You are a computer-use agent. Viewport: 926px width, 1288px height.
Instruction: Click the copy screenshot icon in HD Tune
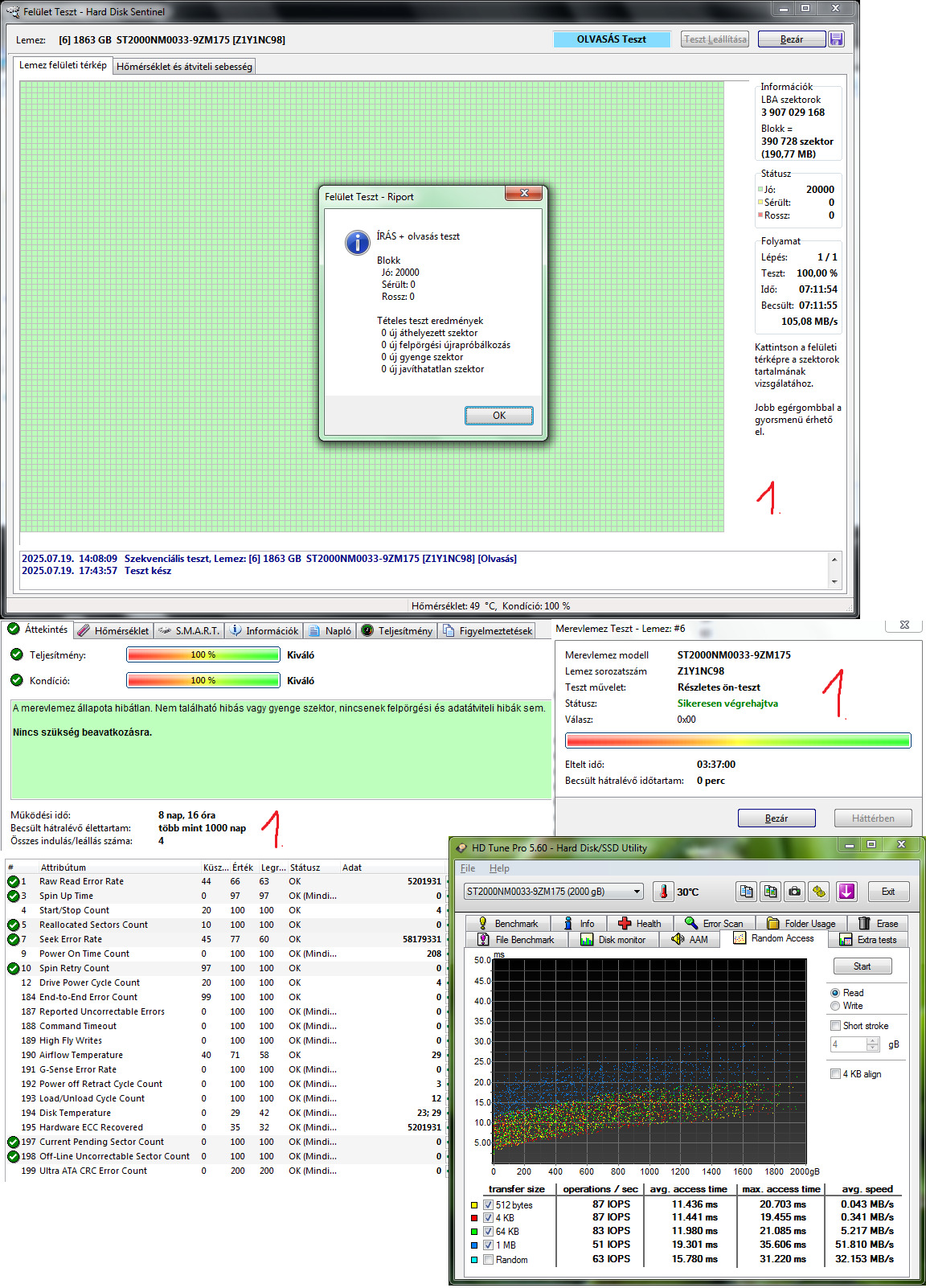pyautogui.click(x=771, y=892)
